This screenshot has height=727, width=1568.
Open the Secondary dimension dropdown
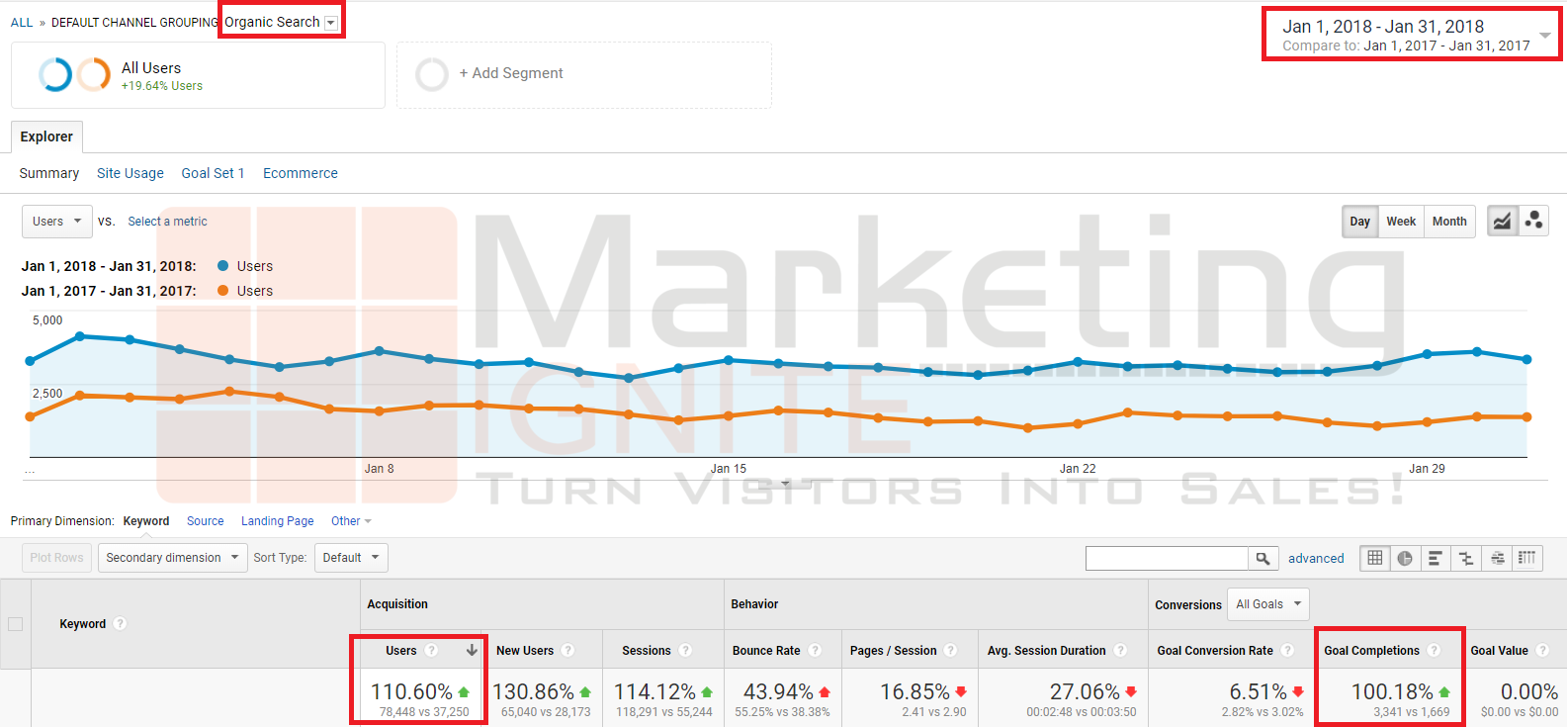[x=172, y=558]
